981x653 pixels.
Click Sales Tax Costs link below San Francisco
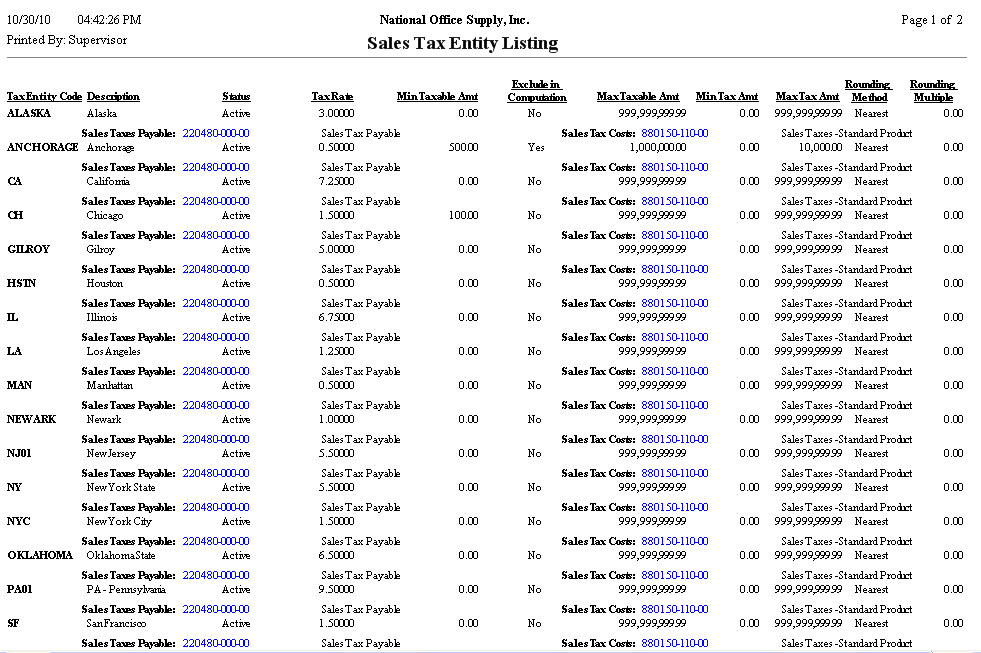click(674, 643)
